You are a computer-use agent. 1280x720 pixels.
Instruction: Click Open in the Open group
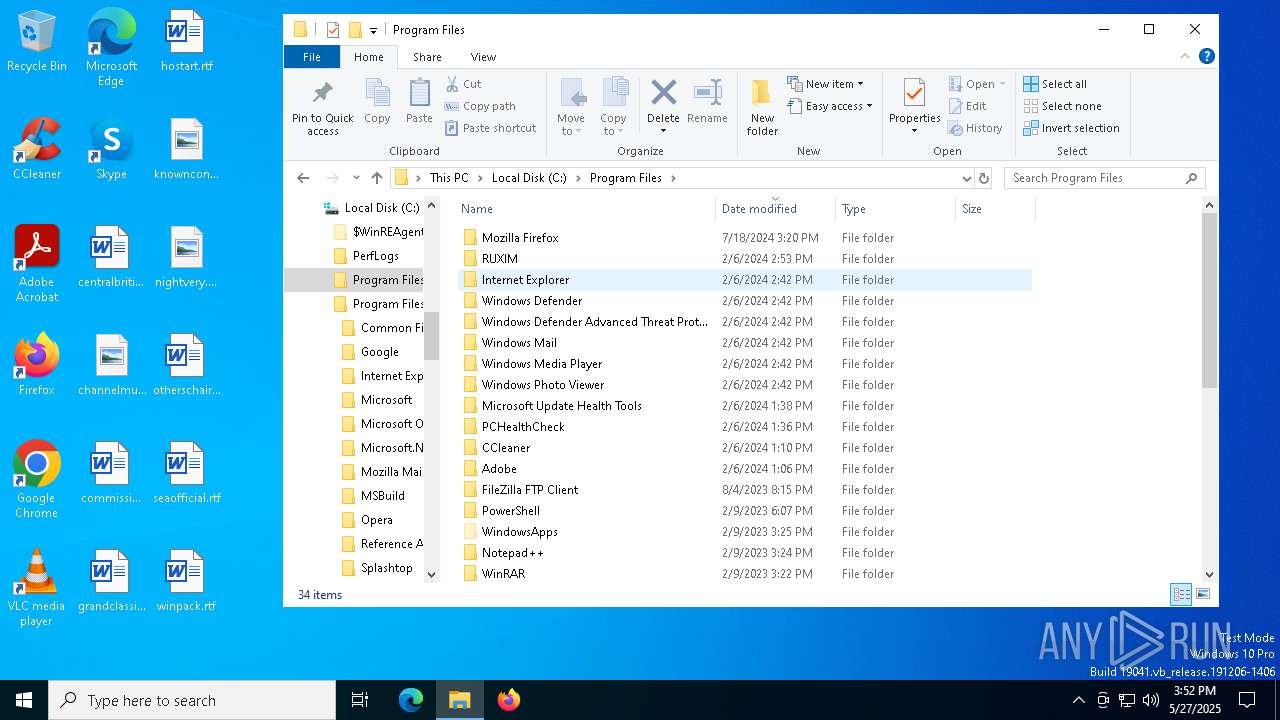pos(976,84)
